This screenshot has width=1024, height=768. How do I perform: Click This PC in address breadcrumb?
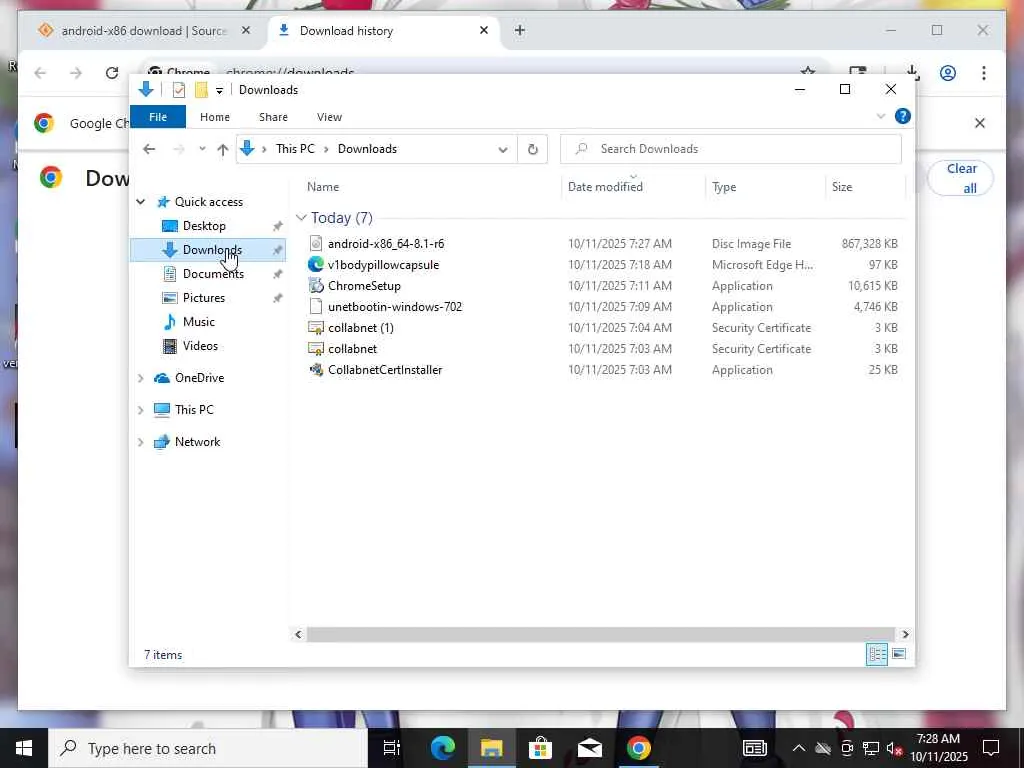pyautogui.click(x=295, y=149)
